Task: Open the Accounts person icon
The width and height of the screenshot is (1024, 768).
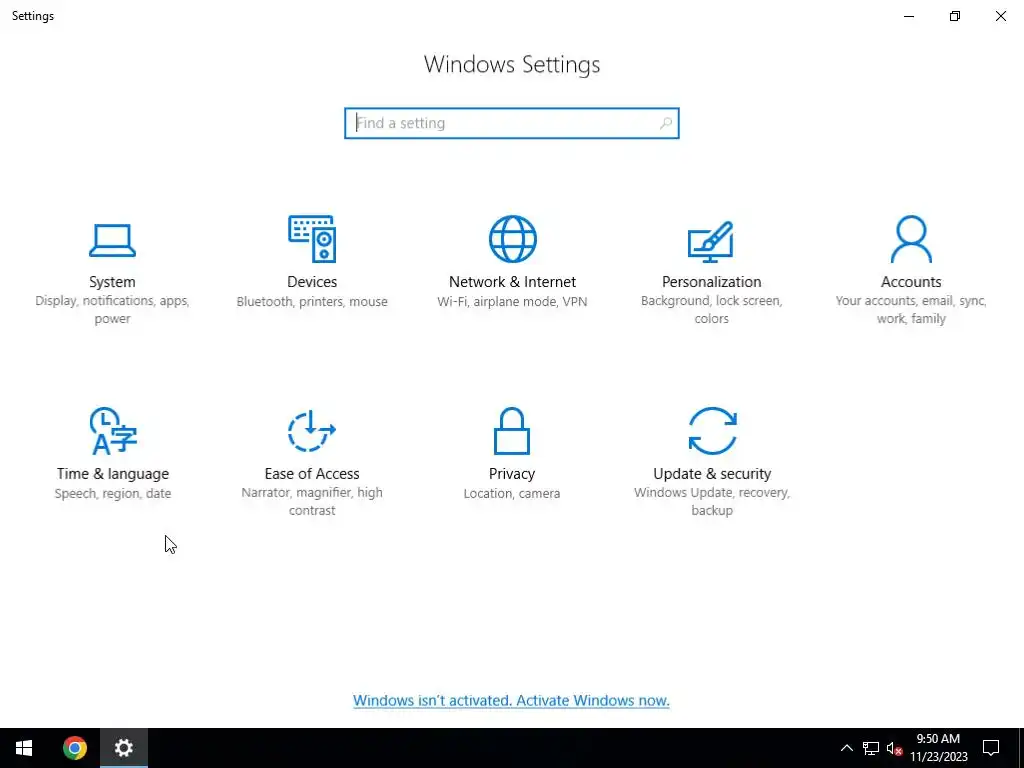Action: click(x=911, y=239)
